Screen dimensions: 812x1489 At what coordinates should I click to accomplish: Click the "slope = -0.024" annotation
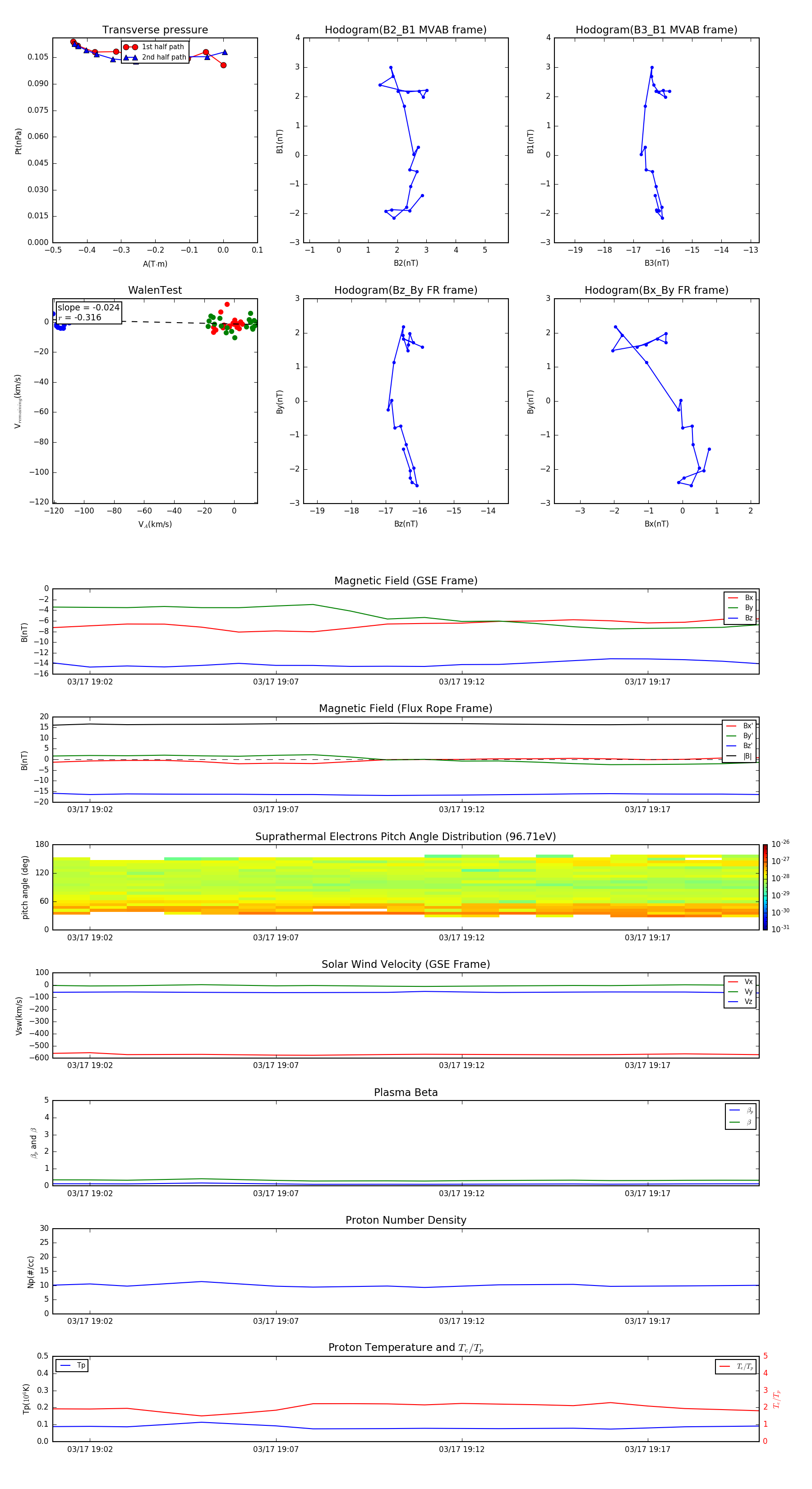click(x=88, y=308)
